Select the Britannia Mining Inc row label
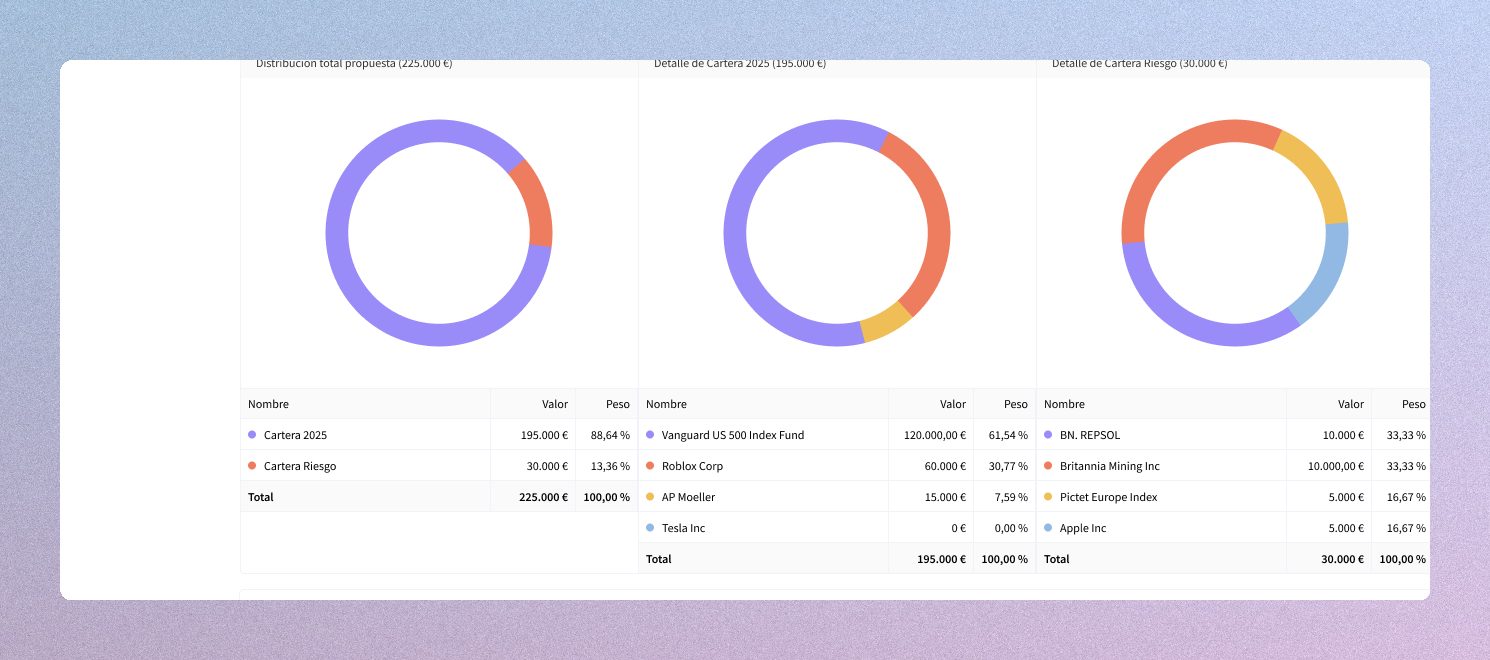This screenshot has height=660, width=1490. pyautogui.click(x=1109, y=466)
